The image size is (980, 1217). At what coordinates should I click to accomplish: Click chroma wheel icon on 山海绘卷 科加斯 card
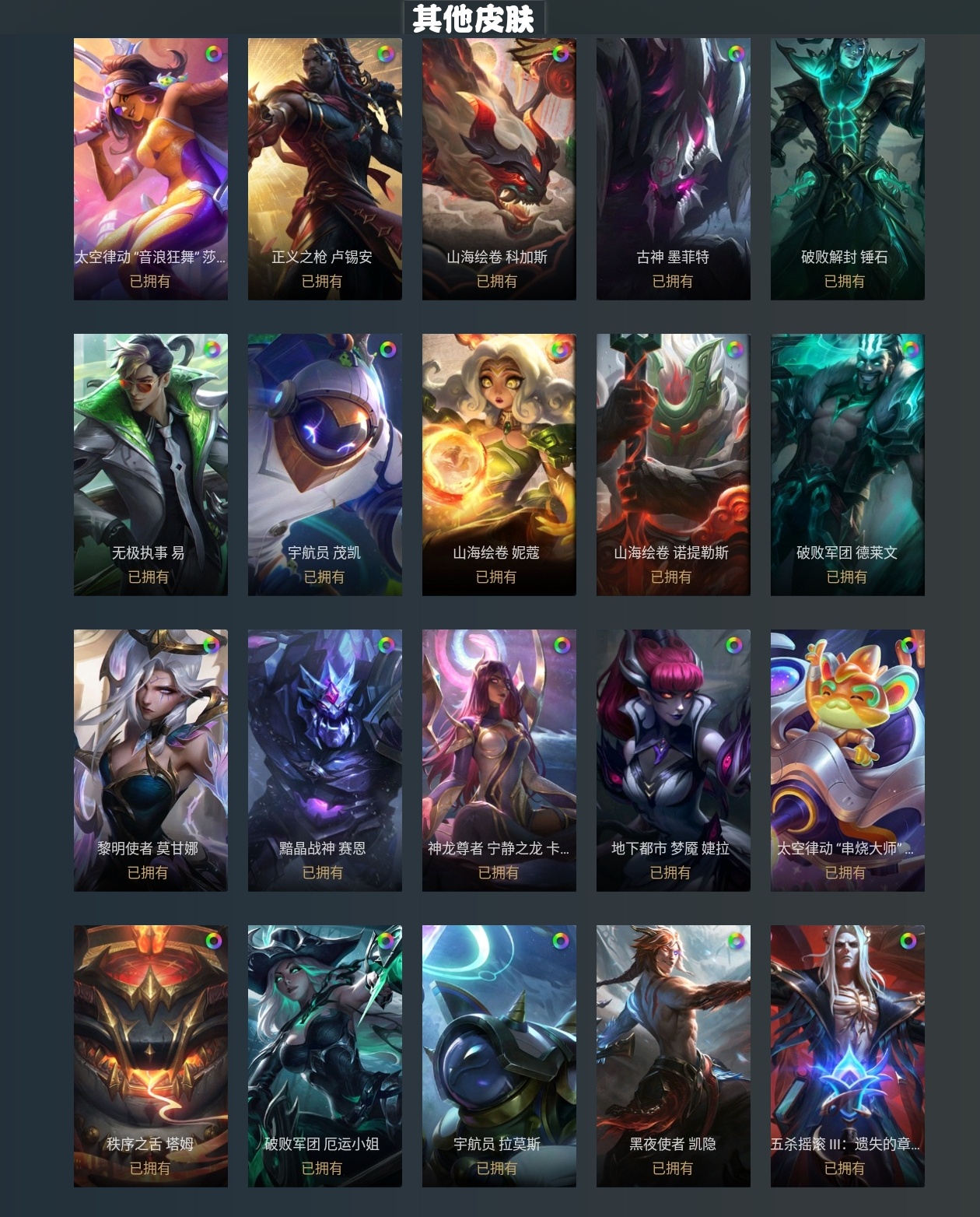pyautogui.click(x=560, y=54)
